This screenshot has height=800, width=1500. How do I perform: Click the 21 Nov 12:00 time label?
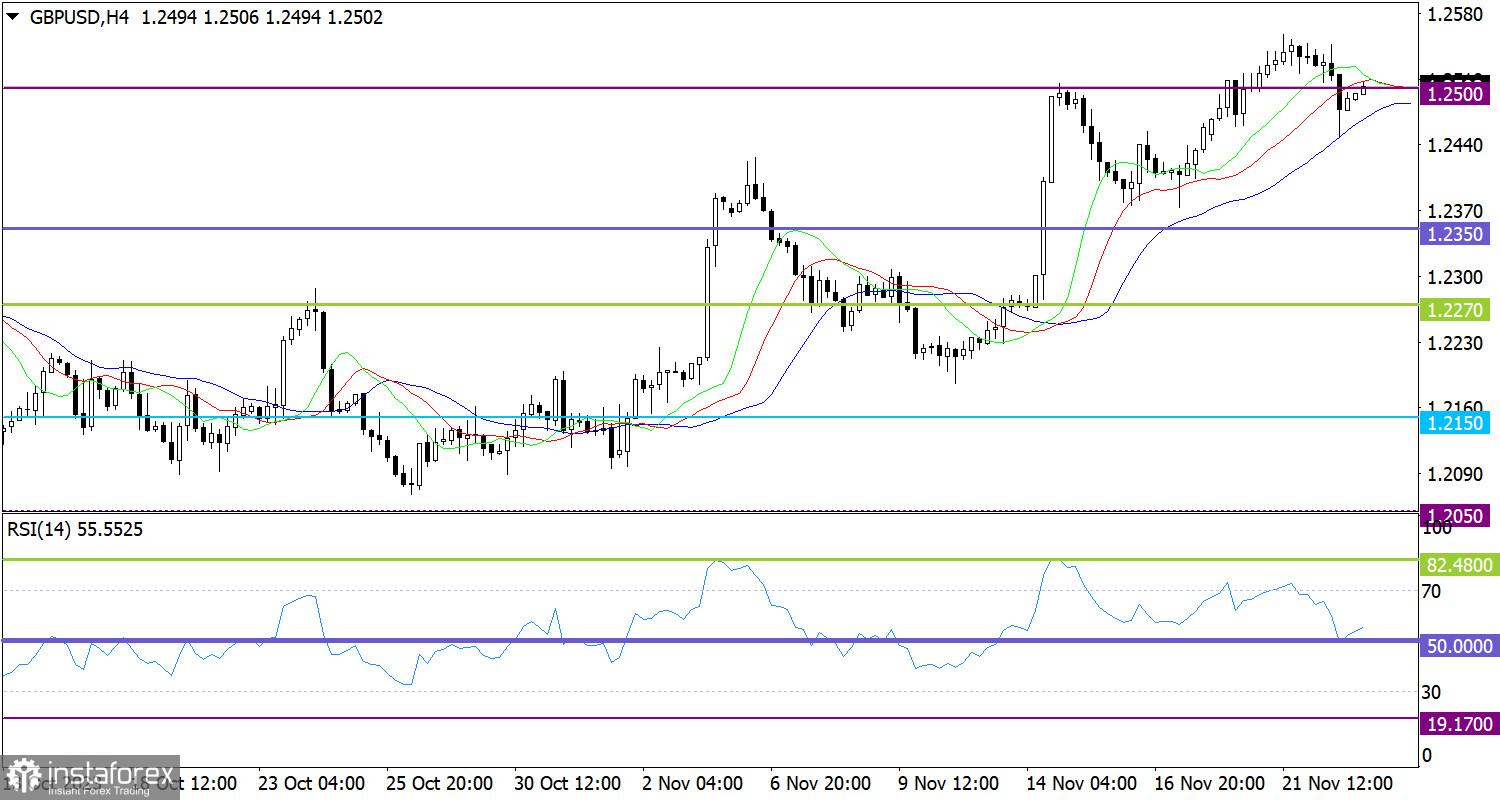pos(1337,782)
